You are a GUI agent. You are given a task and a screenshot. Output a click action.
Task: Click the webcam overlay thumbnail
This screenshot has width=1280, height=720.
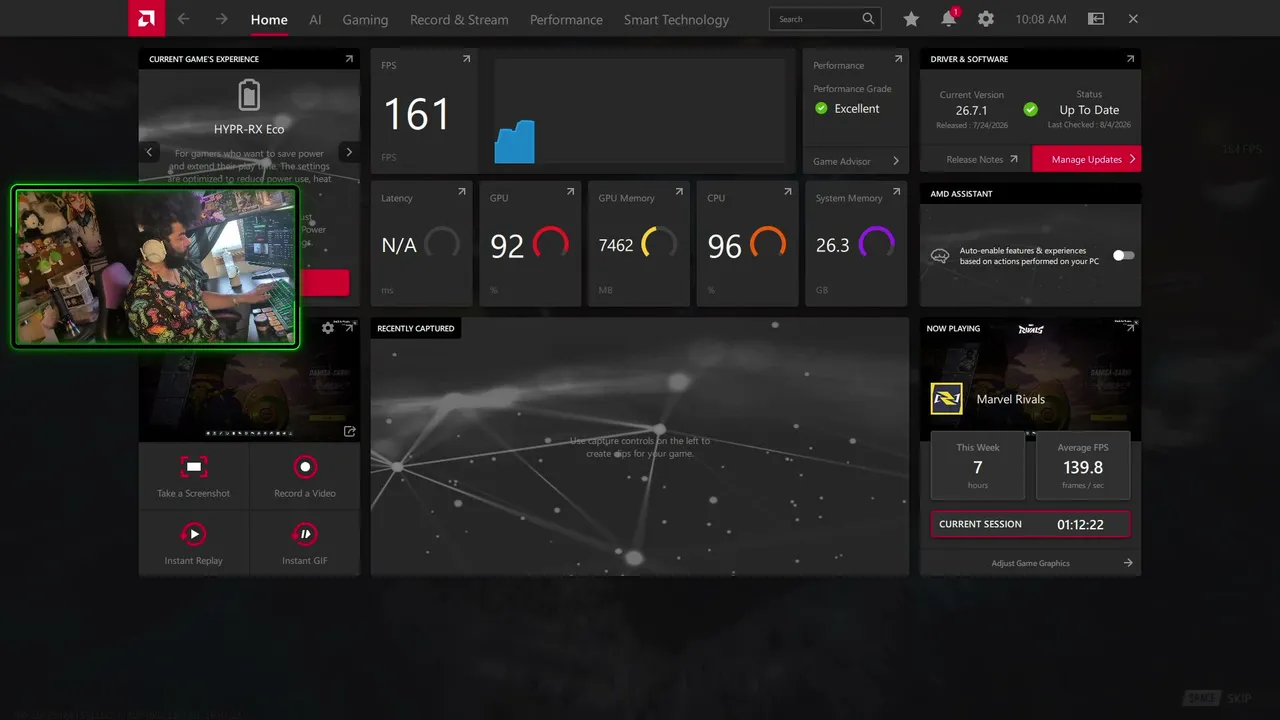click(x=156, y=267)
